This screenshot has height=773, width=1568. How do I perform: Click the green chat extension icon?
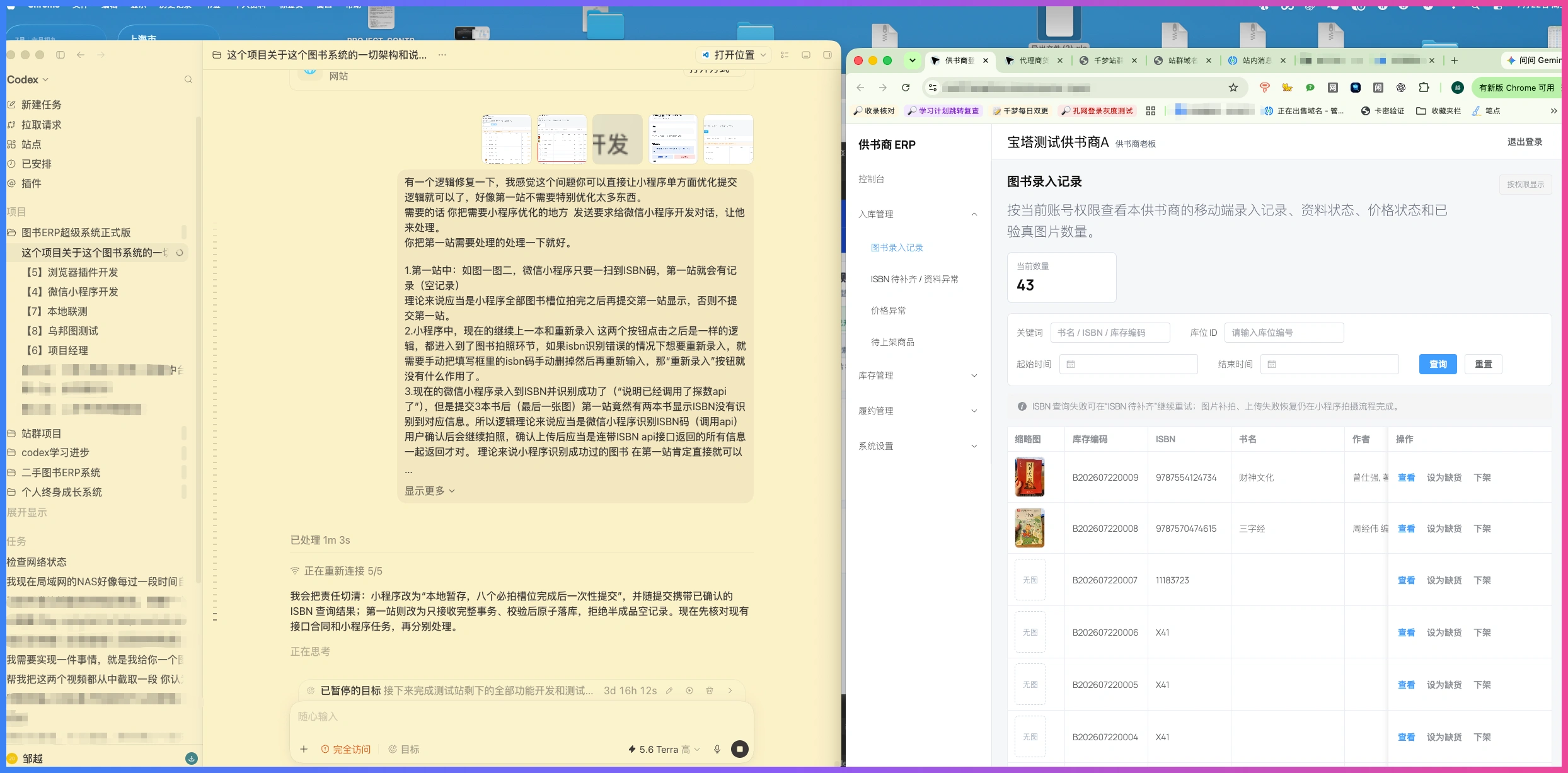(x=1310, y=88)
